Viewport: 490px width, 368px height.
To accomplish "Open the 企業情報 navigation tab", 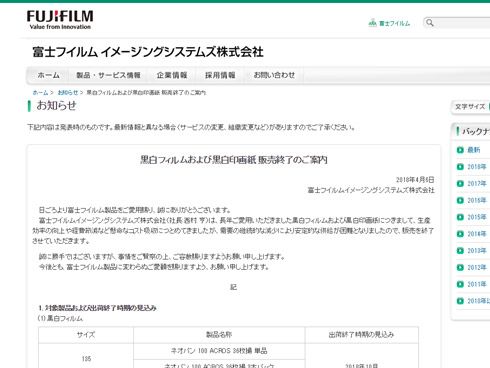I will pos(172,75).
